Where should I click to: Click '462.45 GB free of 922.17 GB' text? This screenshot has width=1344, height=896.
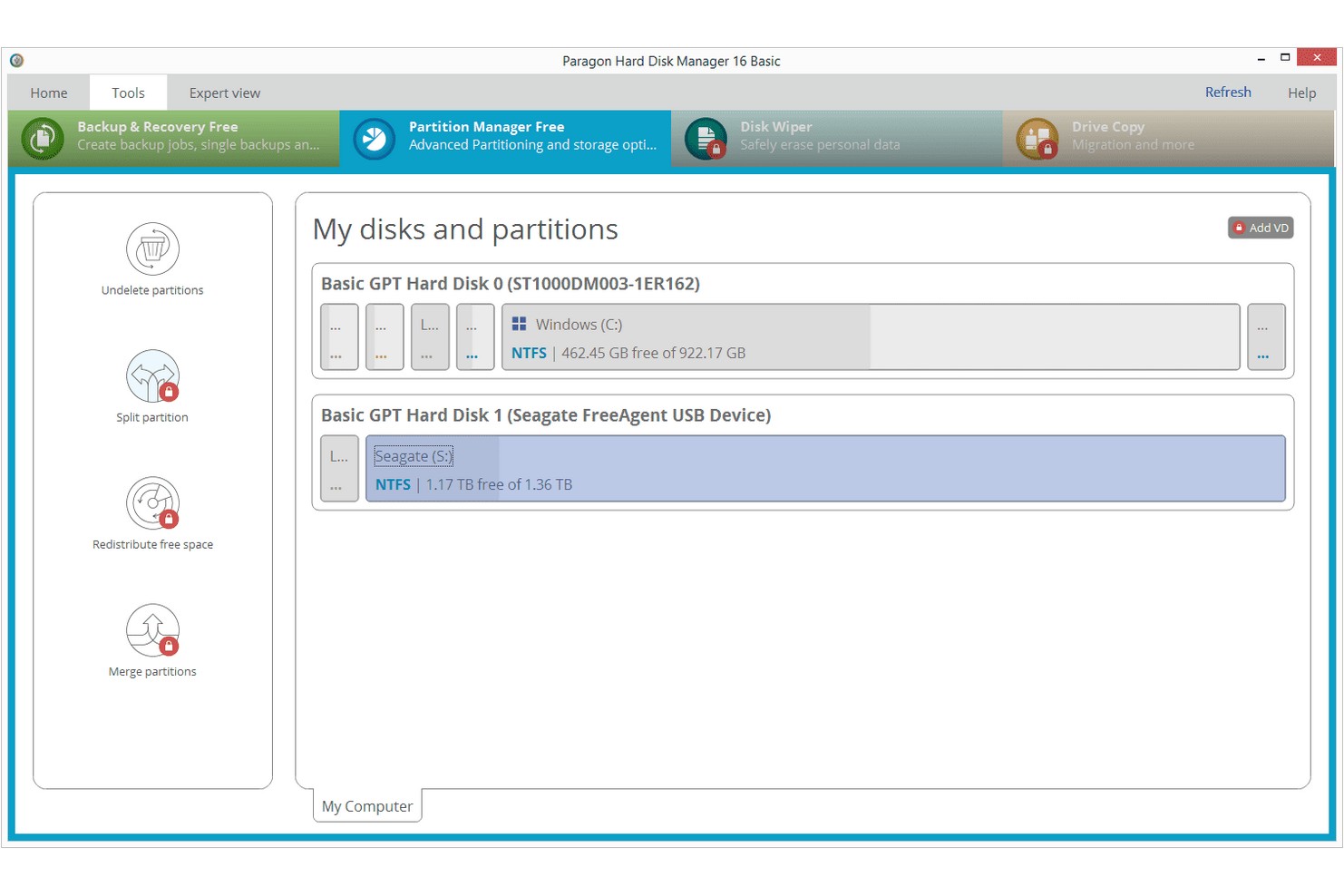[653, 353]
